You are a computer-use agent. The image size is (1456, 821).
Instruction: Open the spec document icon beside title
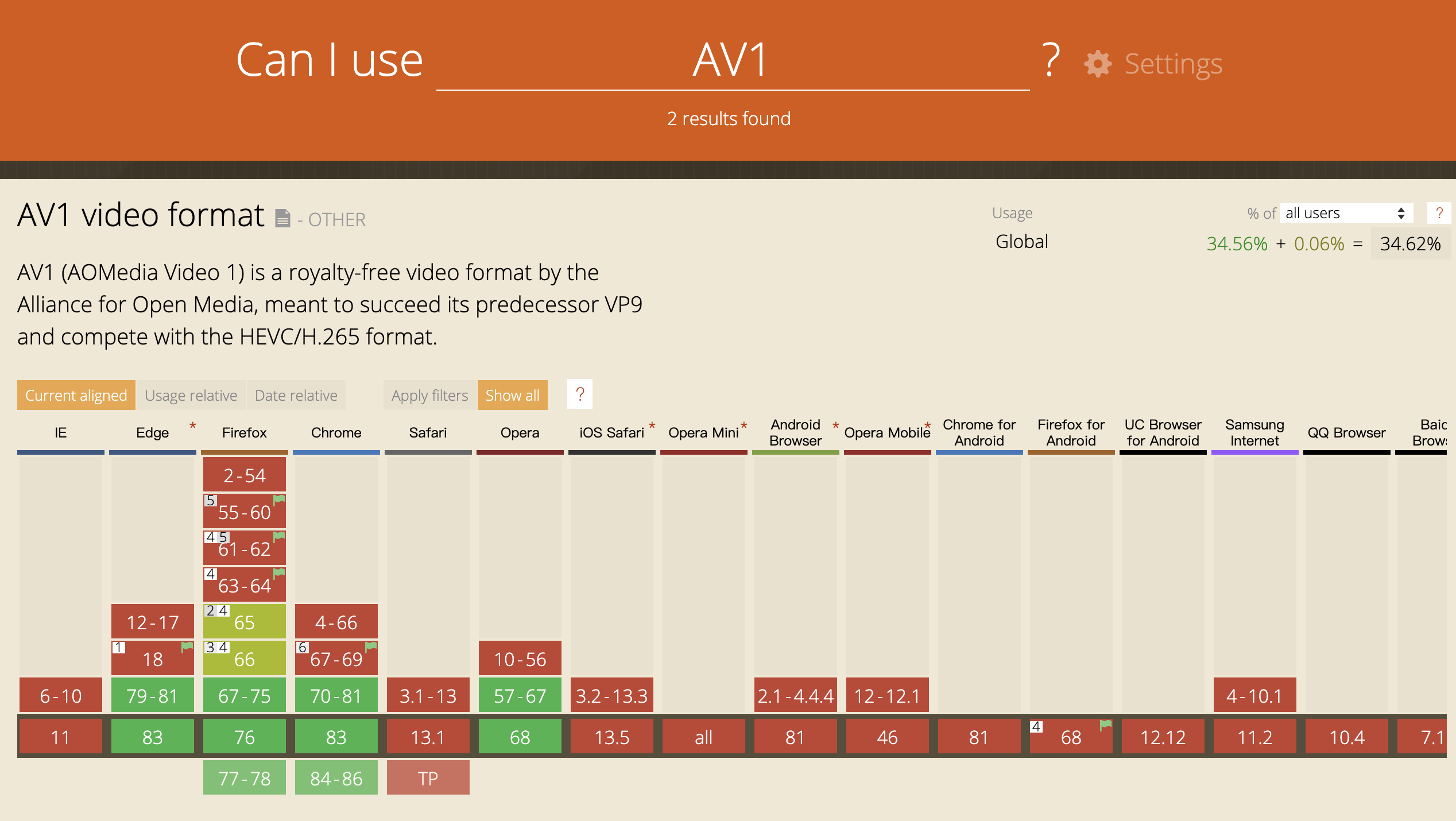pyautogui.click(x=282, y=219)
